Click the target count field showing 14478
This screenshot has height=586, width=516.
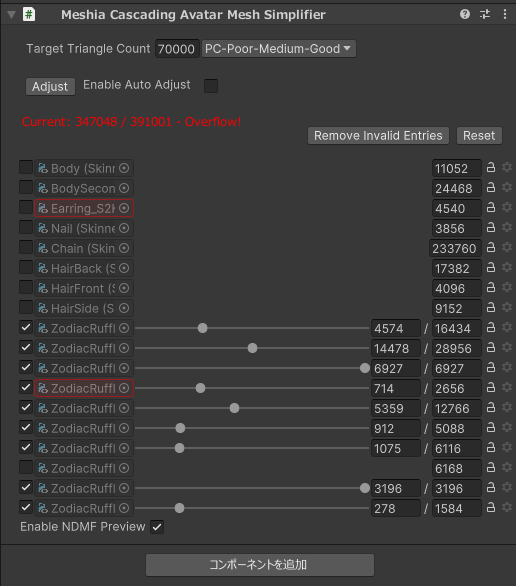click(x=396, y=348)
